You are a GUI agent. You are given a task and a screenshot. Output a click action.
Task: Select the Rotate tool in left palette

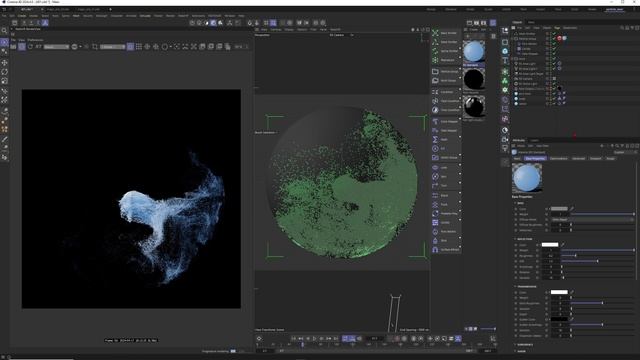click(x=4, y=72)
